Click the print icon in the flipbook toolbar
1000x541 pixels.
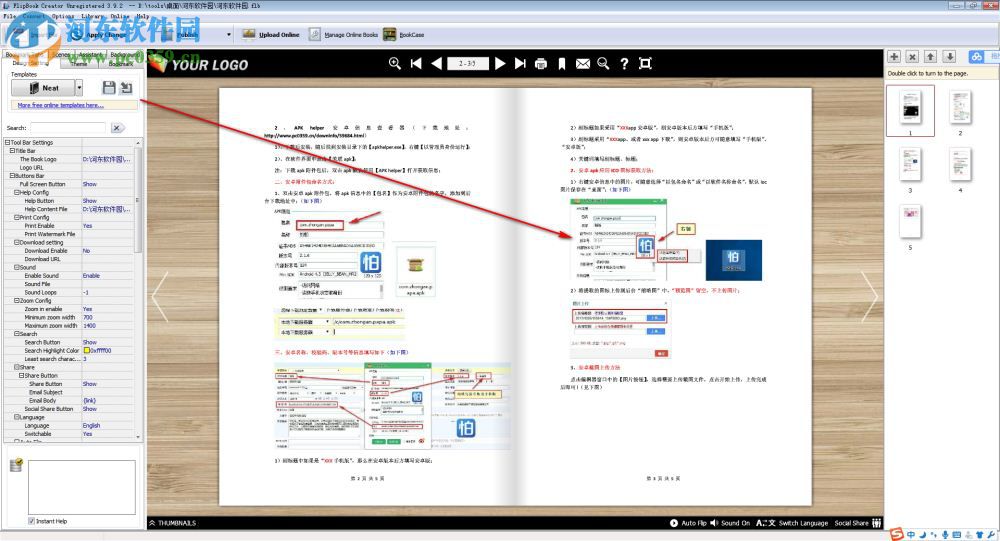[541, 63]
